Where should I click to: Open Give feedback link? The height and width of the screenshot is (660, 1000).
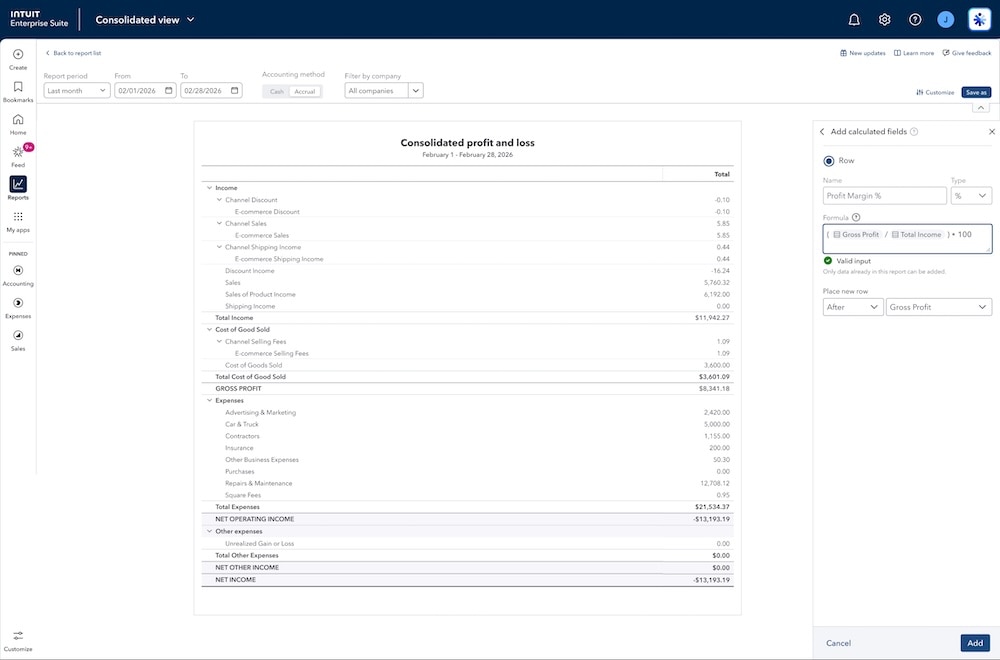[967, 53]
